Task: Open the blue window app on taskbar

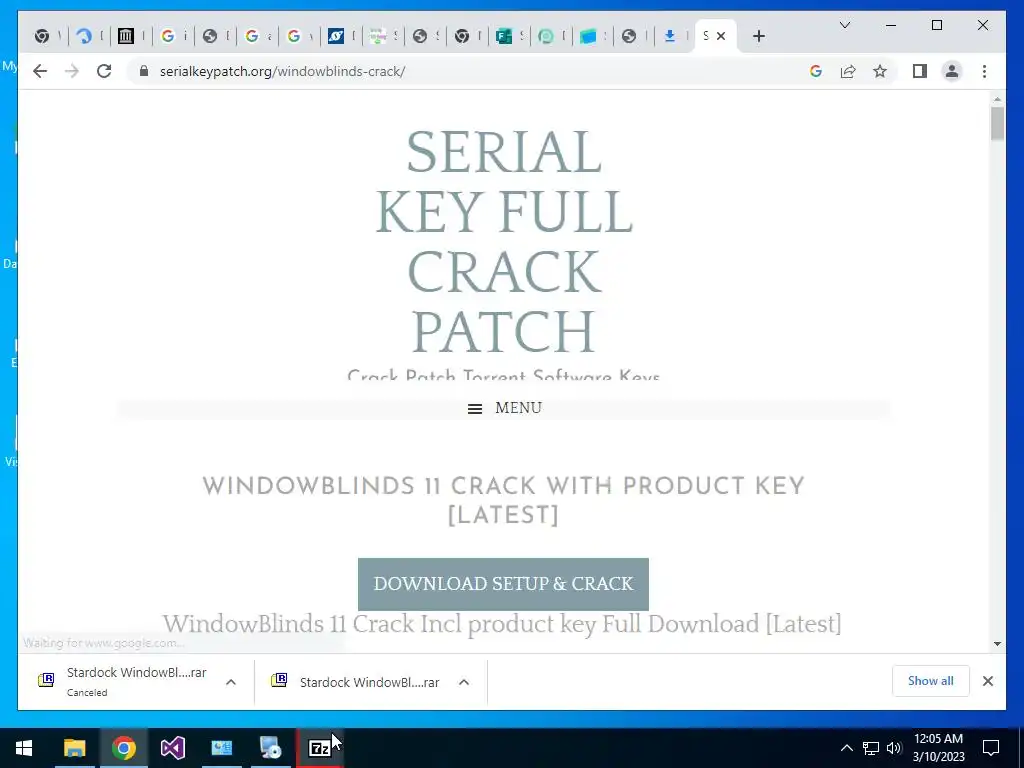Action: click(221, 748)
